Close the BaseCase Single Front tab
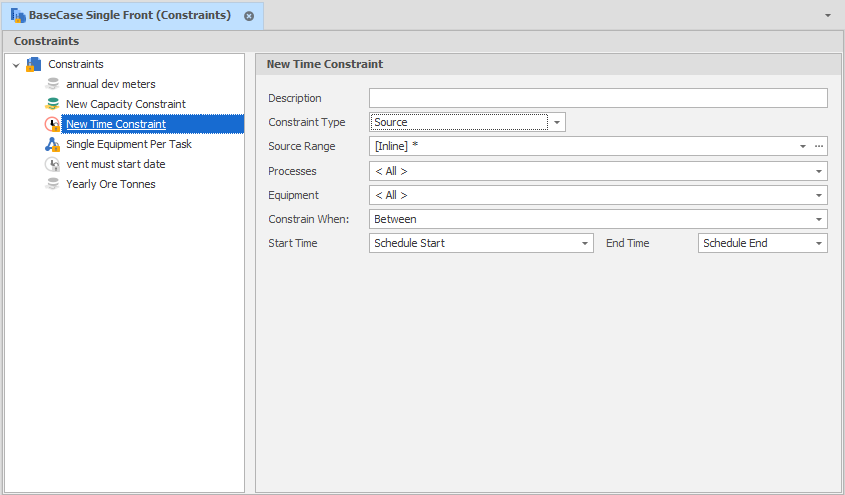Viewport: 845px width, 495px height. pyautogui.click(x=249, y=16)
